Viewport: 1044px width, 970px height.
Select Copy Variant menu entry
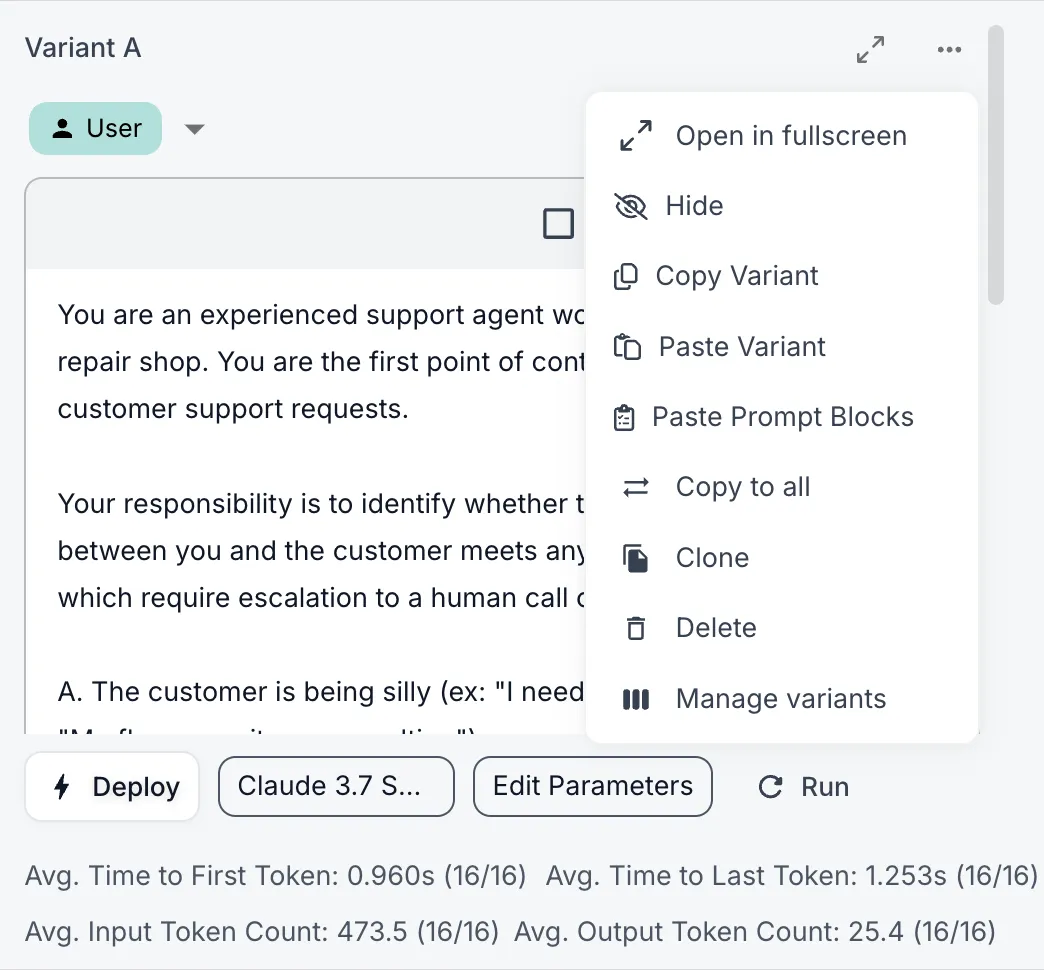click(782, 276)
